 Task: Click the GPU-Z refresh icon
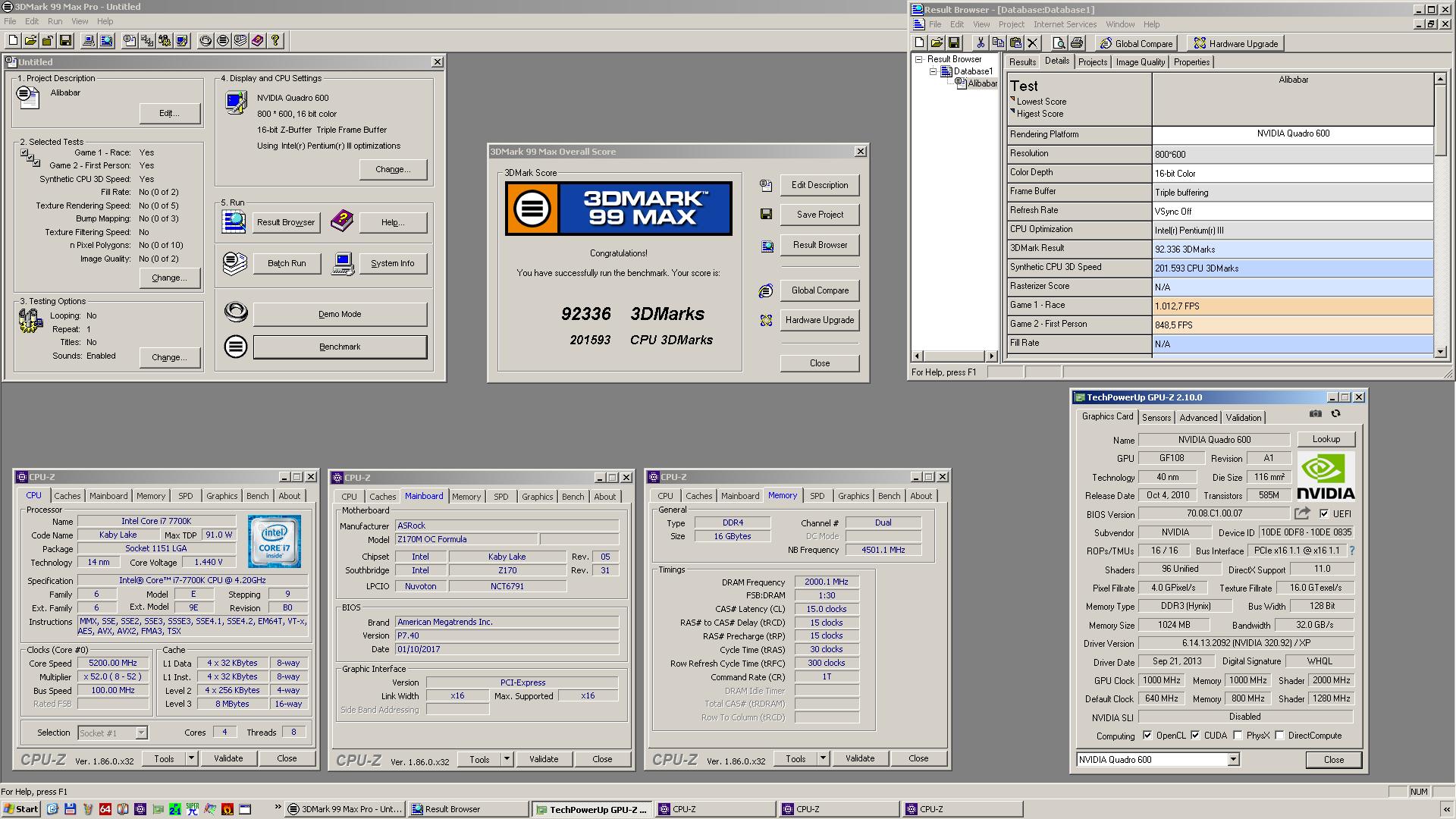point(1336,414)
